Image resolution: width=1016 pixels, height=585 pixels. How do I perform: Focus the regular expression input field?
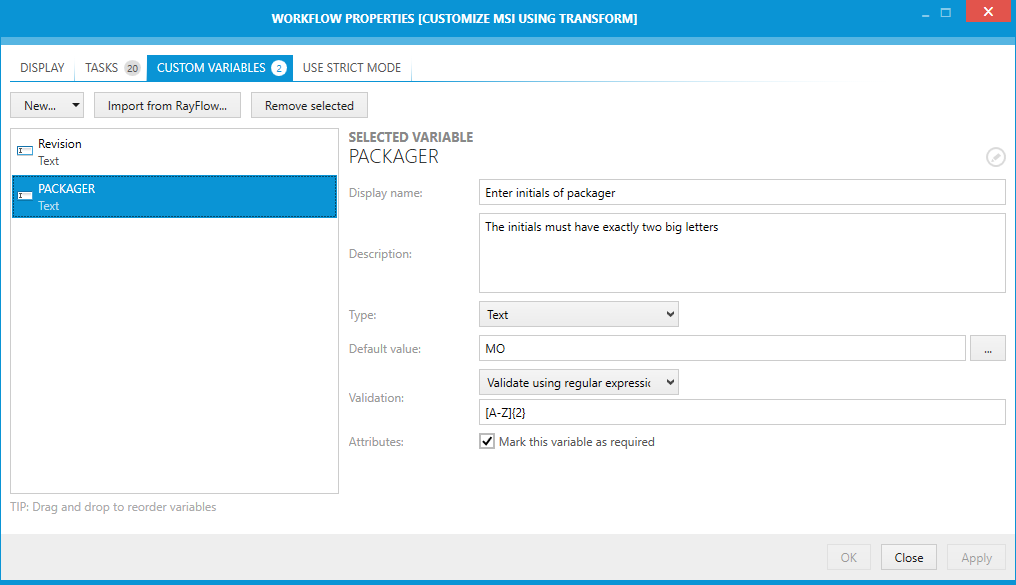click(x=742, y=412)
